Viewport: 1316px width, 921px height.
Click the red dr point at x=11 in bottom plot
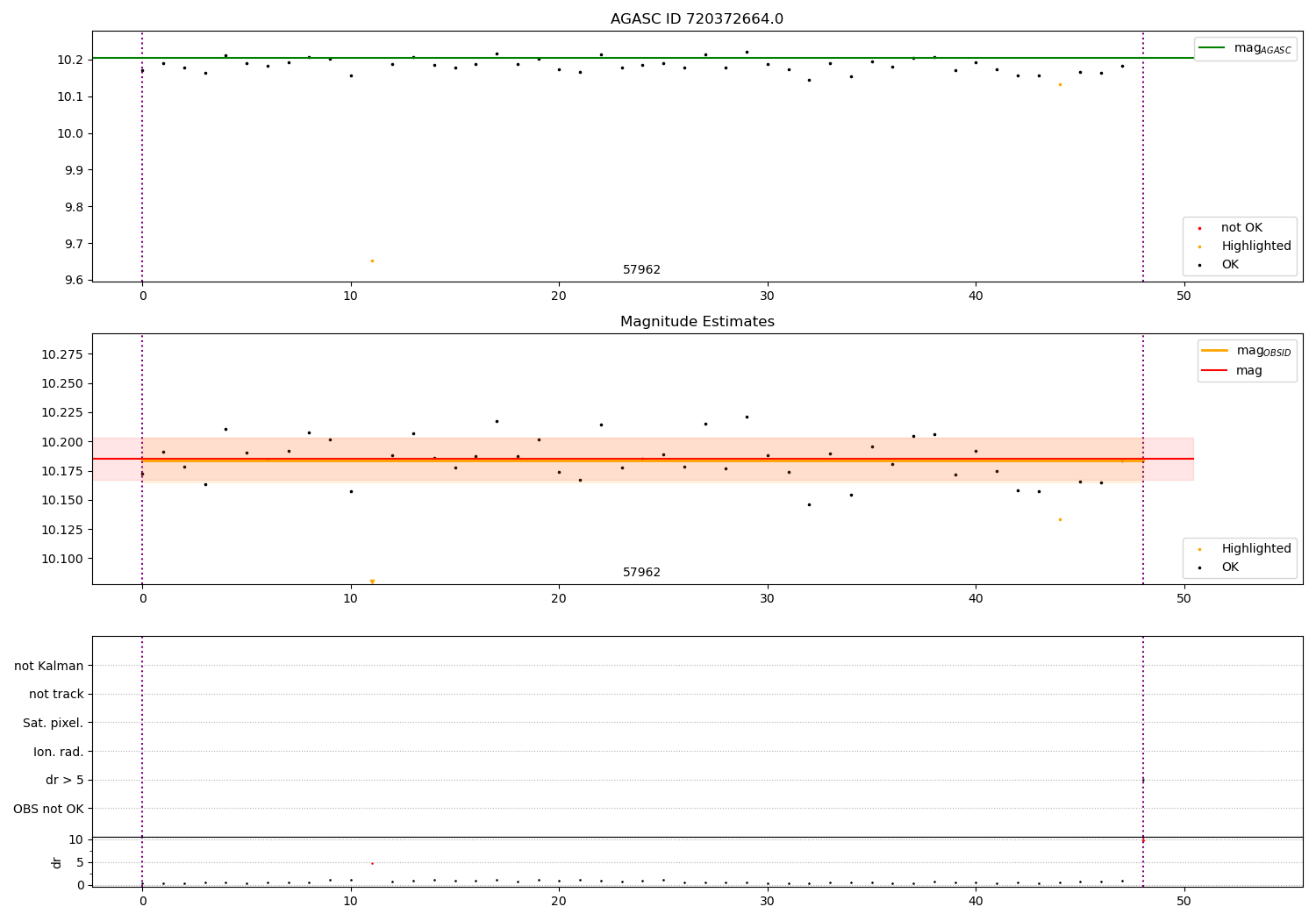click(x=372, y=863)
